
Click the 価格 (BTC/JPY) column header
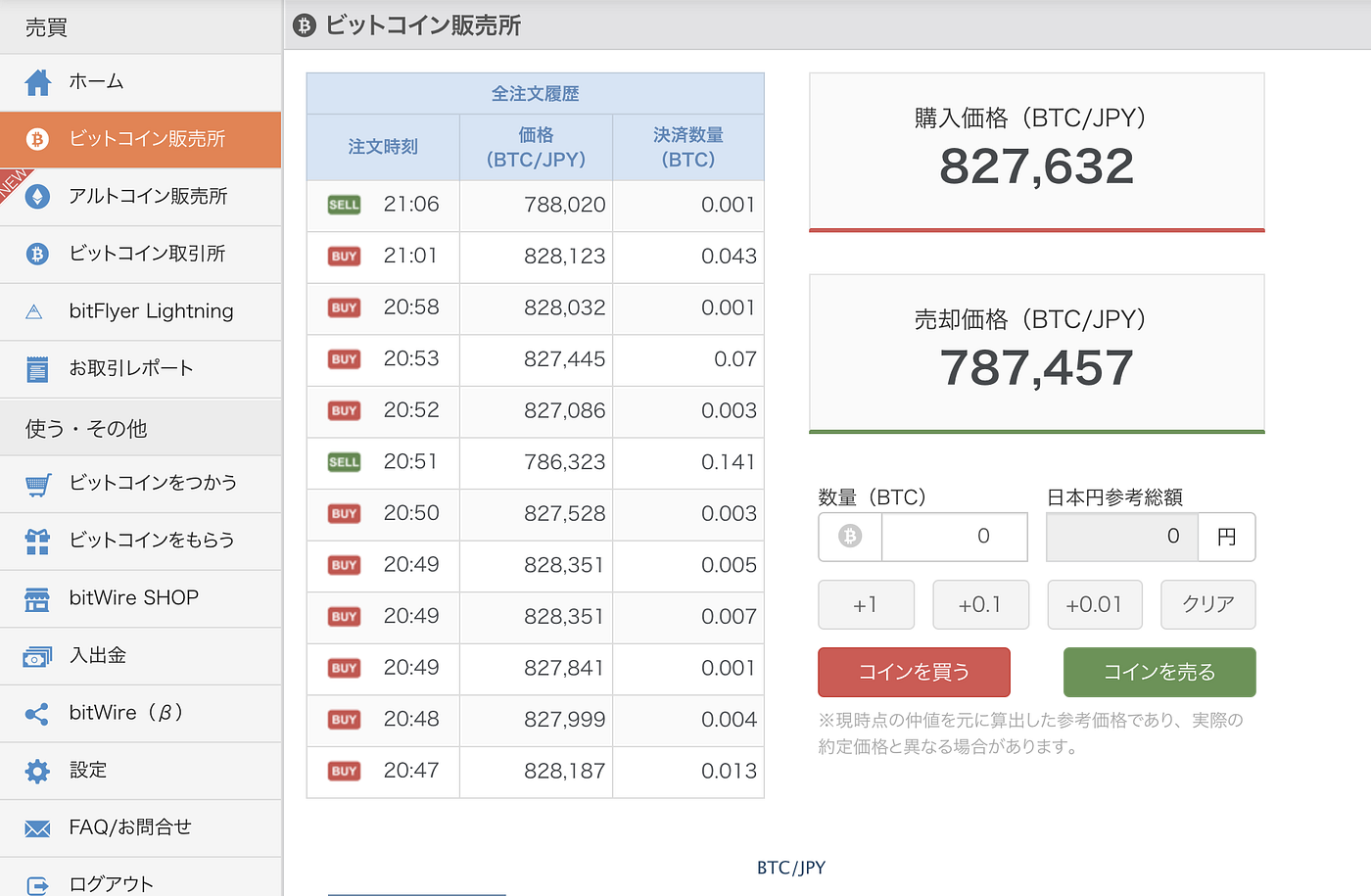coord(536,148)
